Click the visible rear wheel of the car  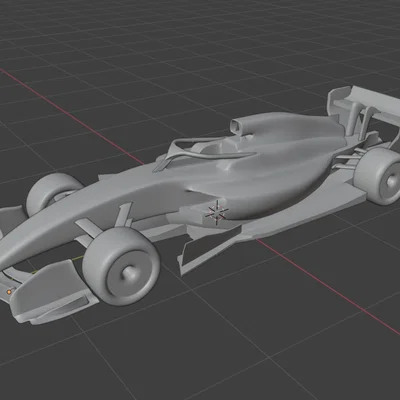[378, 176]
